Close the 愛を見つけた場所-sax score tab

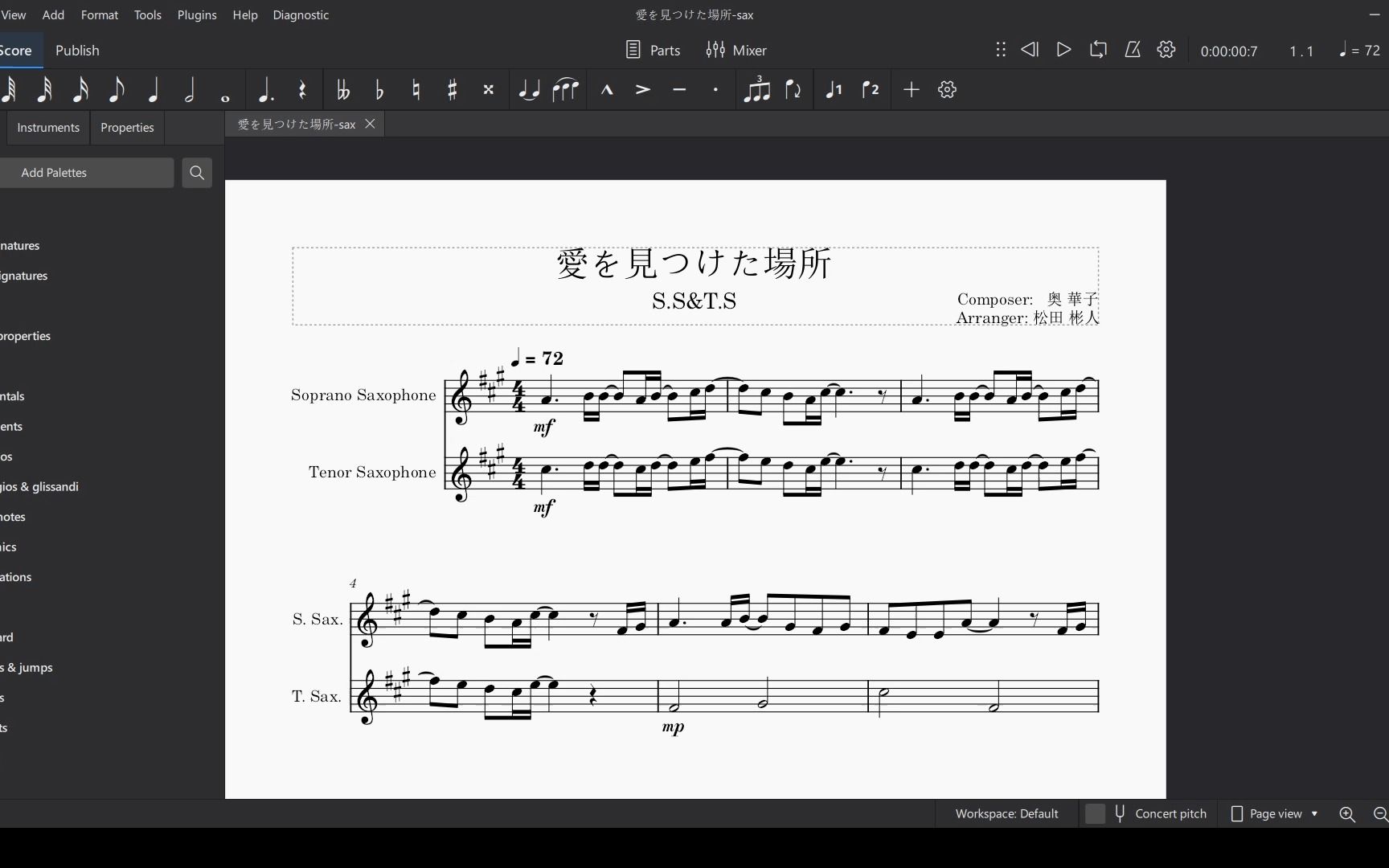coord(370,124)
